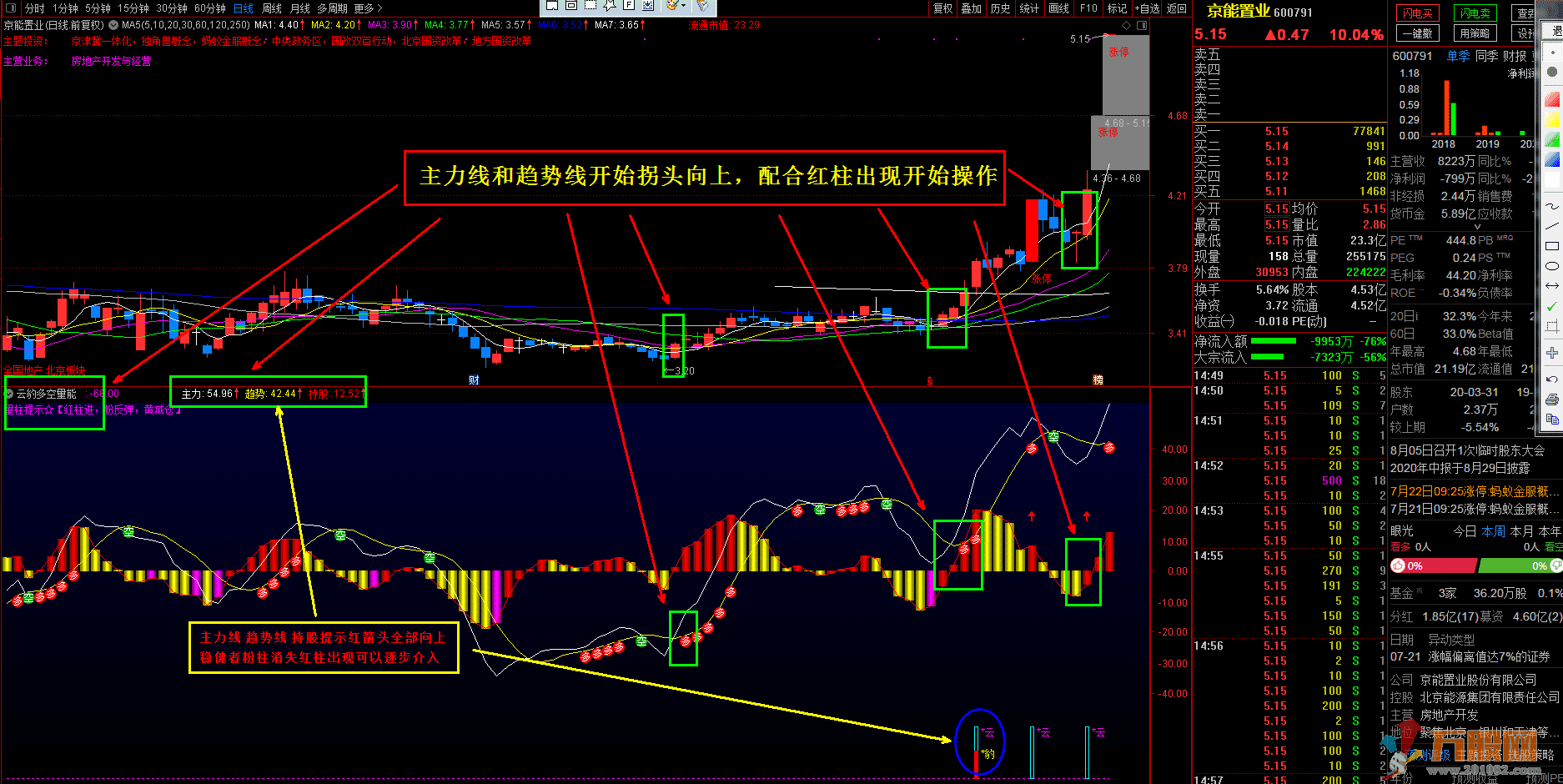Click the 返回 back button
Screen dimensions: 1563x784
(x=1177, y=8)
